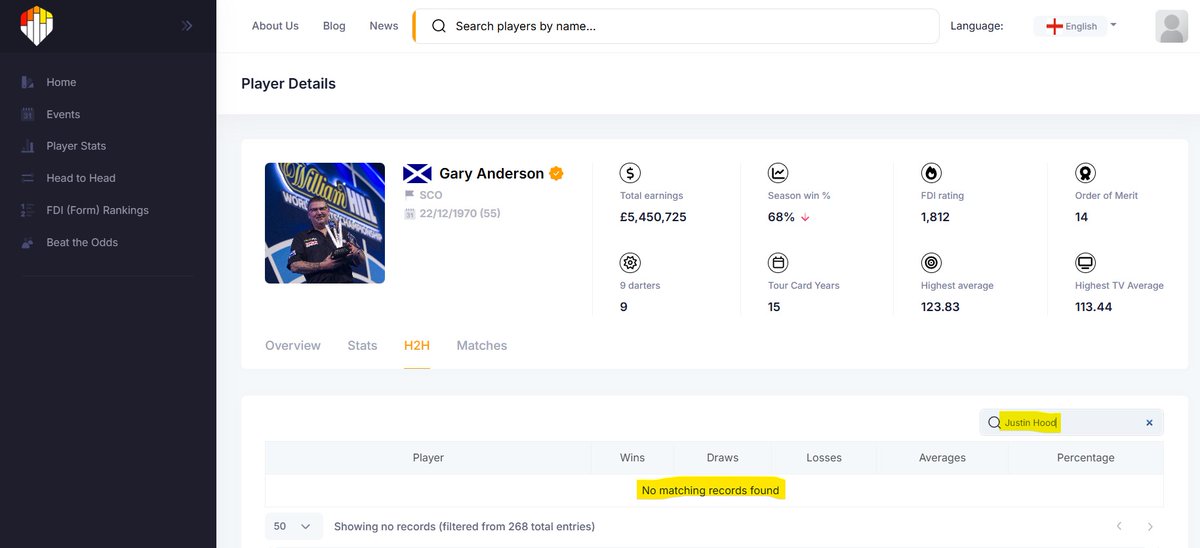
Task: Click the Player Details page heading
Action: click(288, 84)
